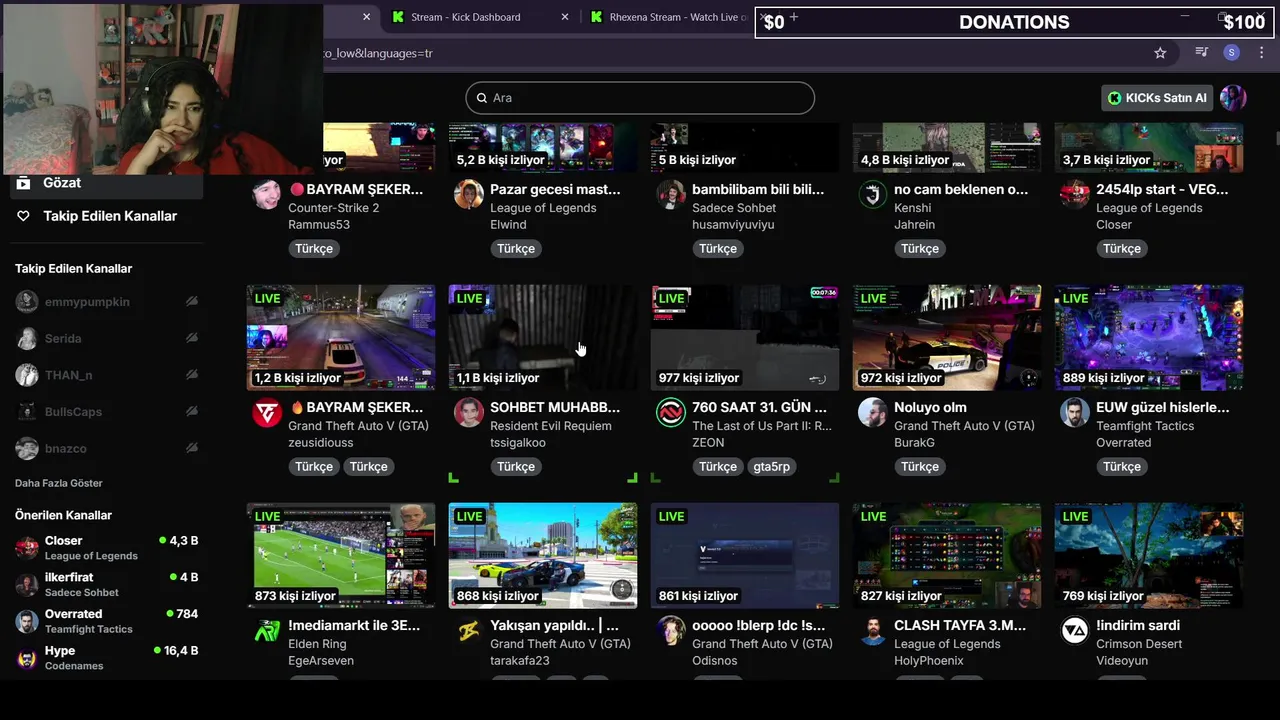The width and height of the screenshot is (1280, 720).
Task: Open the browser media control icon
Action: 1202,52
